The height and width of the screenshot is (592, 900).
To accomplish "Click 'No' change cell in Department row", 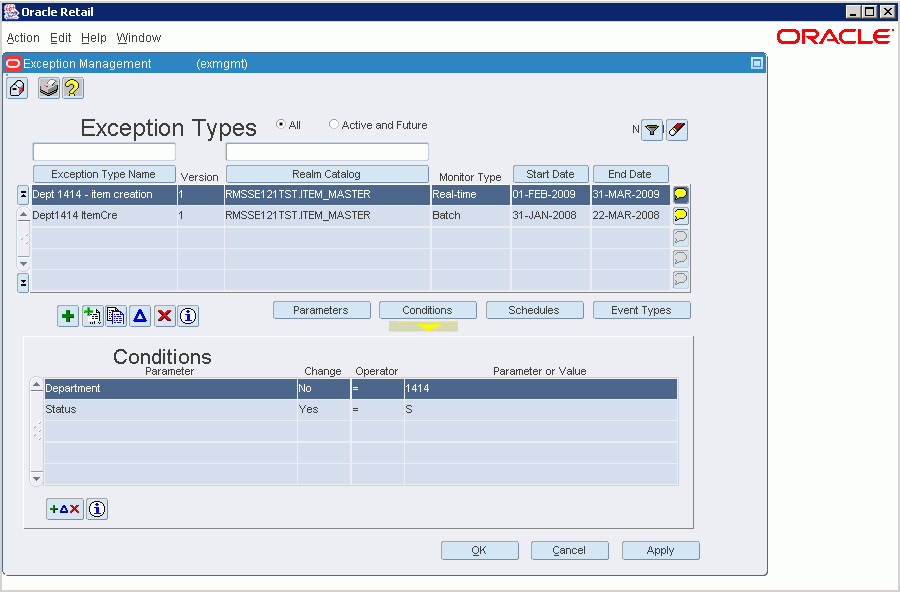I will point(324,389).
